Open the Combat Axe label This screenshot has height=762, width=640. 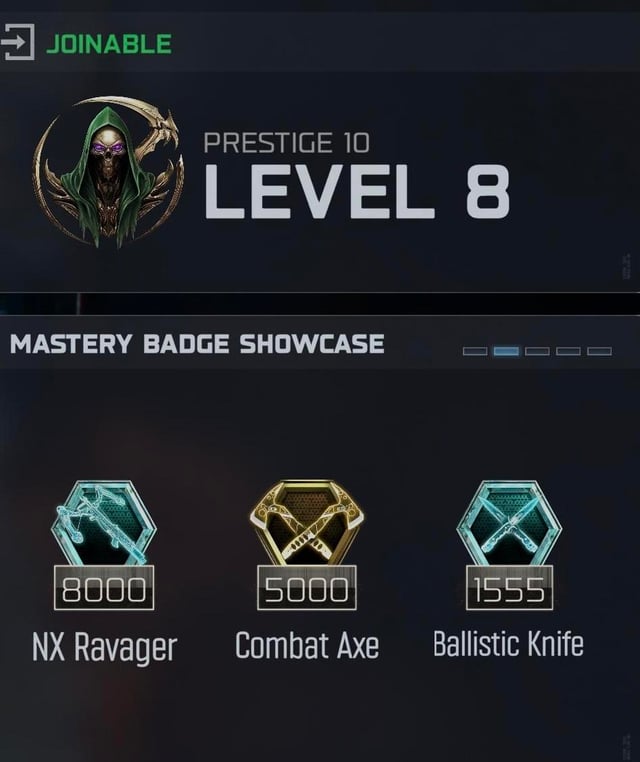307,645
